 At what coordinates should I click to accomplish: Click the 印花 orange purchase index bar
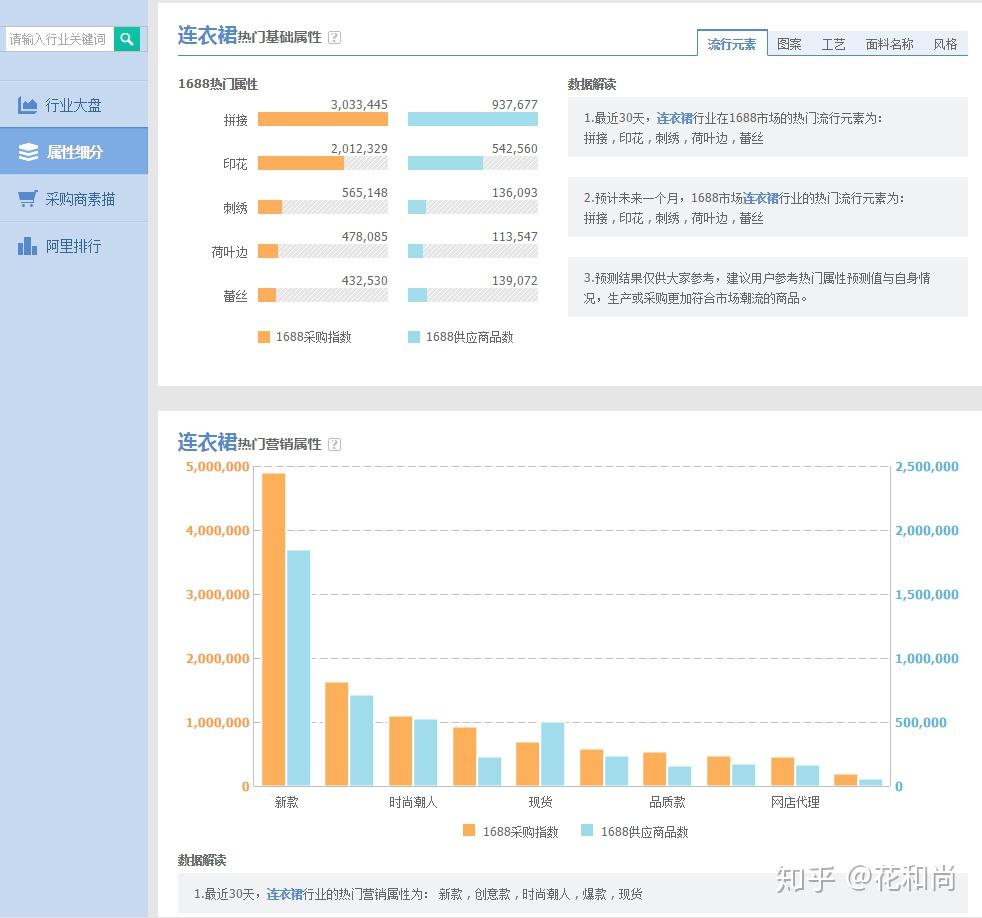click(301, 163)
